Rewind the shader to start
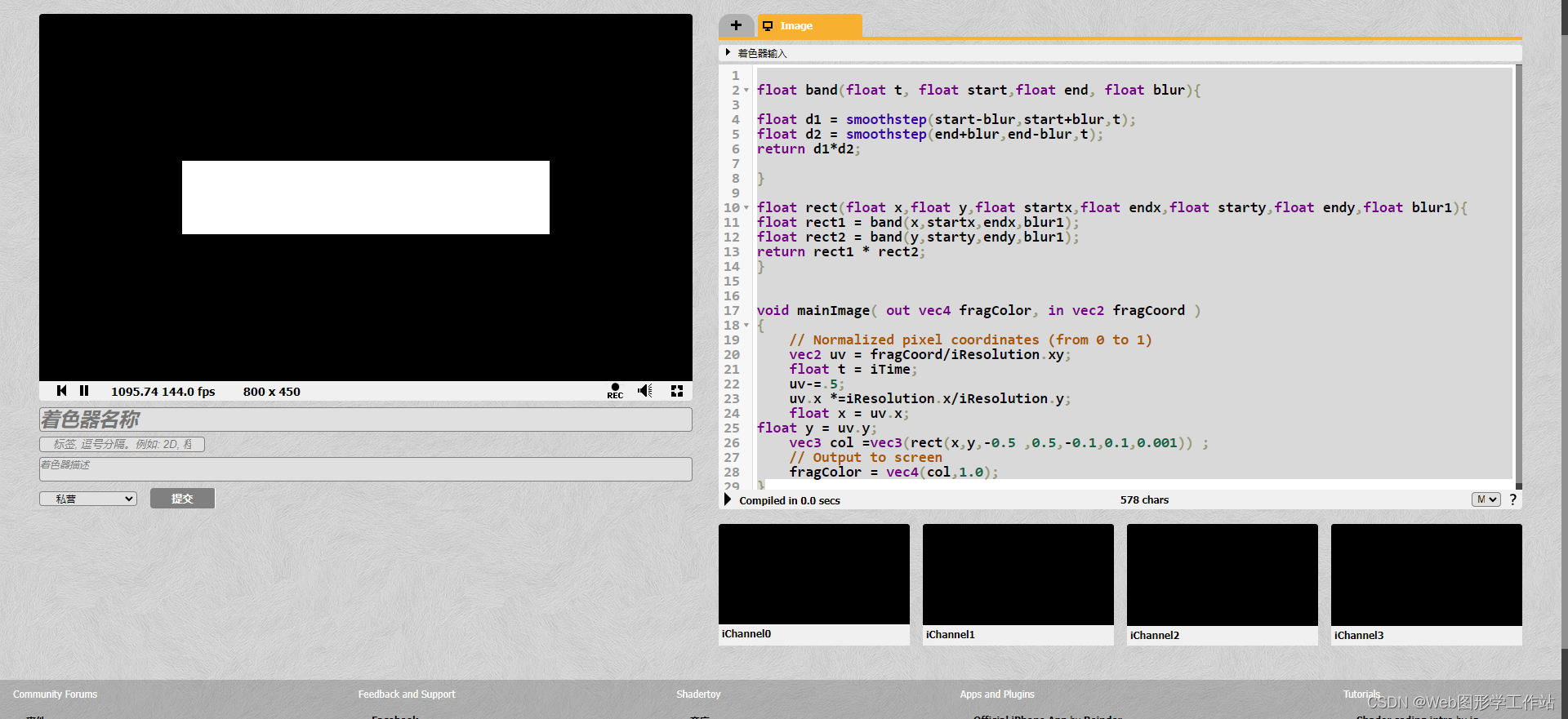1568x719 pixels. tap(62, 391)
